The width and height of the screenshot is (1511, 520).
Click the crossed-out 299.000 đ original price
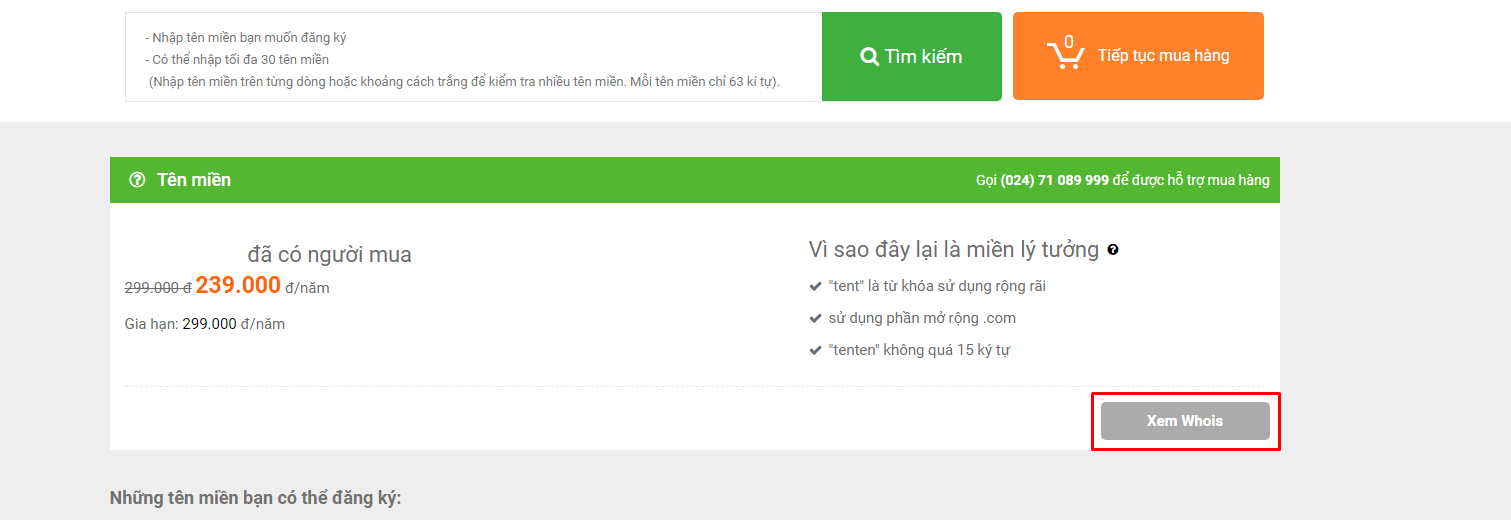158,288
